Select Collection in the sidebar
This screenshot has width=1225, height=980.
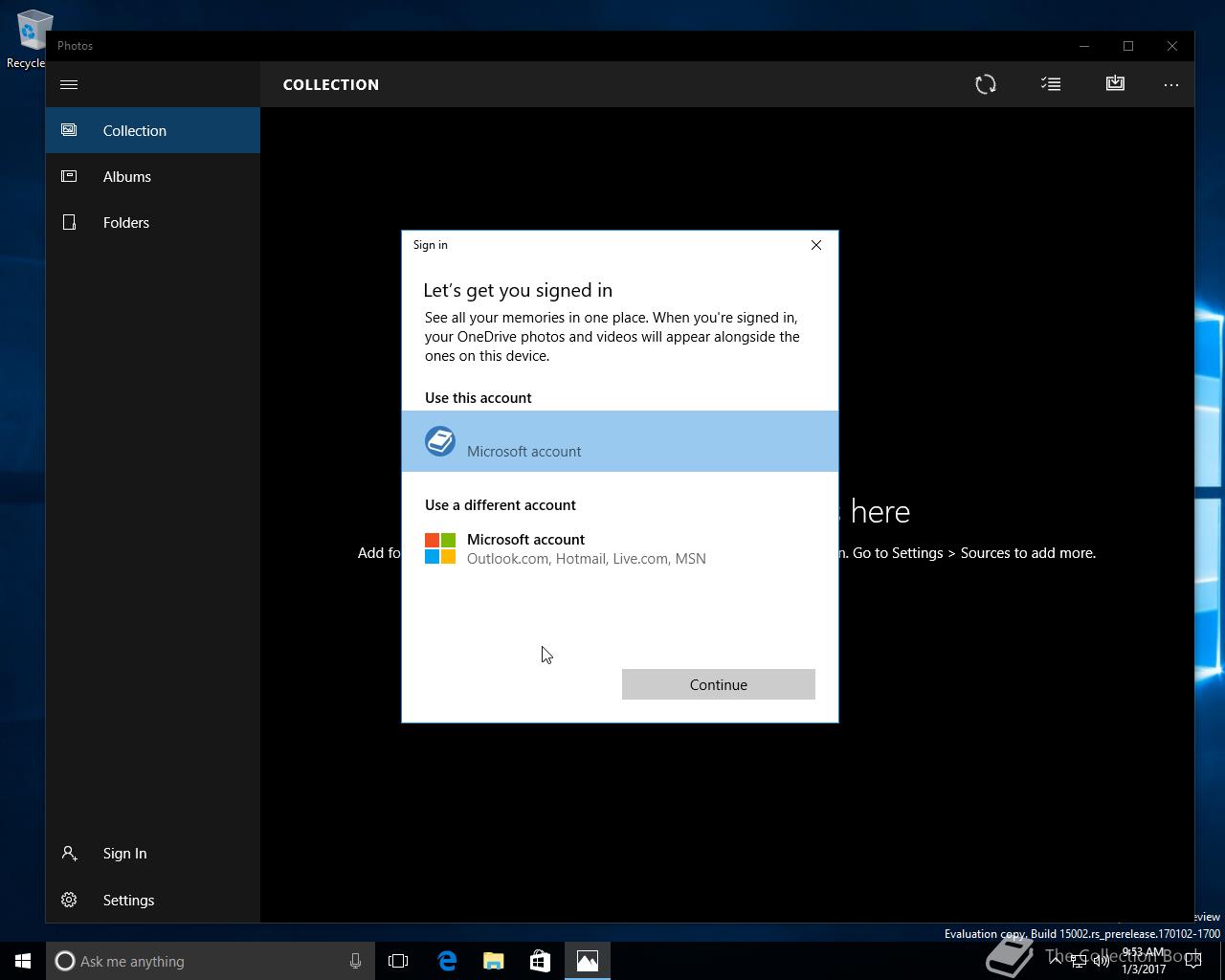click(x=153, y=130)
